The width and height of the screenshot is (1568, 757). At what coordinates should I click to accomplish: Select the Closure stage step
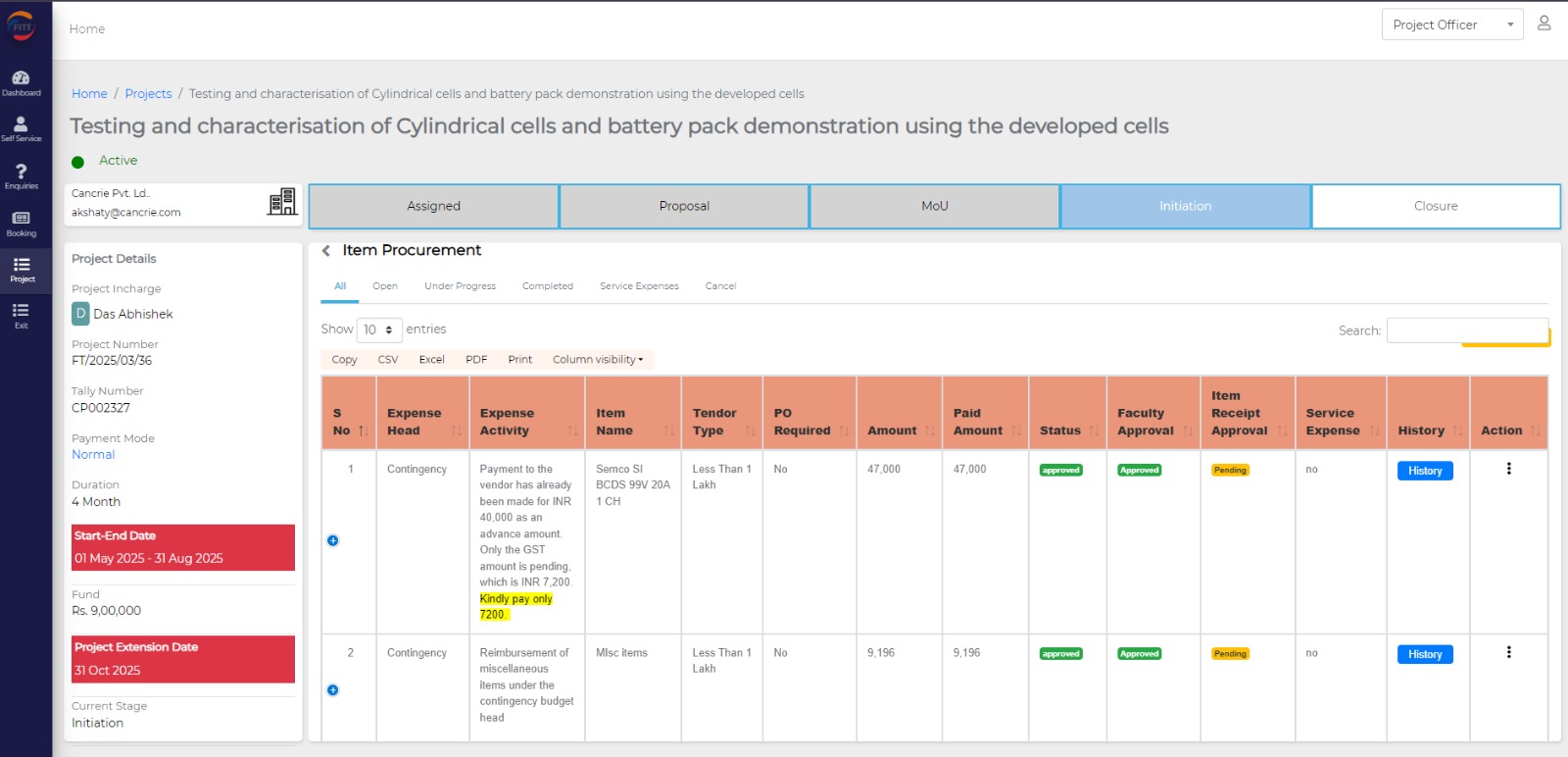click(1435, 206)
